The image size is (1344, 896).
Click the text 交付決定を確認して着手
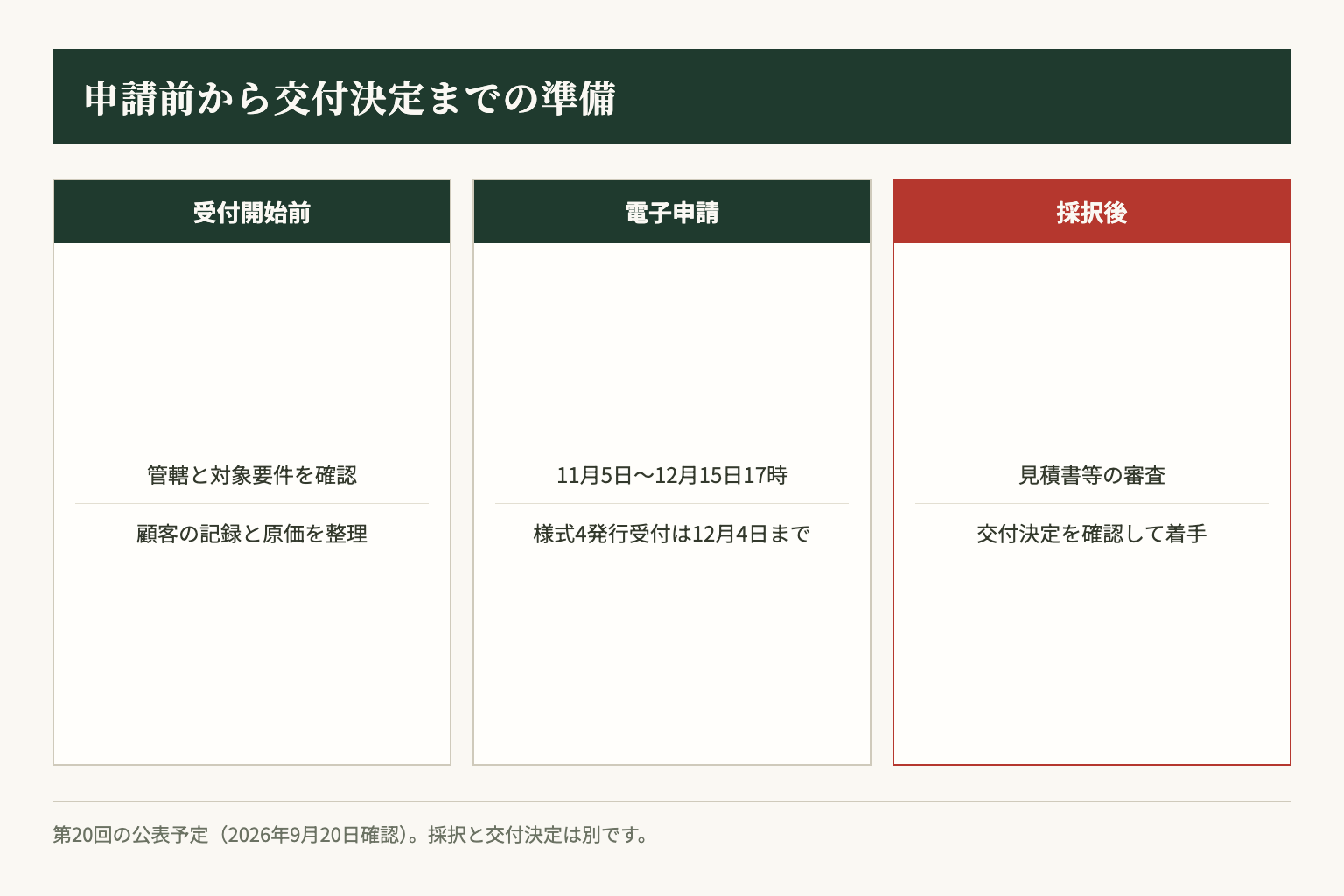click(1092, 534)
